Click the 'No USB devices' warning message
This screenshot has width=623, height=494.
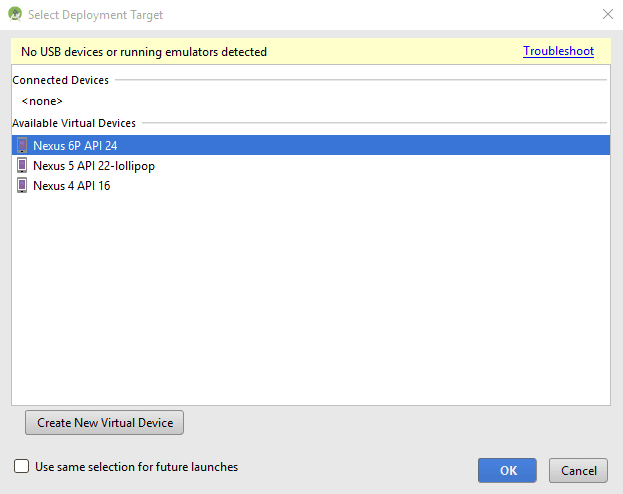tap(144, 52)
